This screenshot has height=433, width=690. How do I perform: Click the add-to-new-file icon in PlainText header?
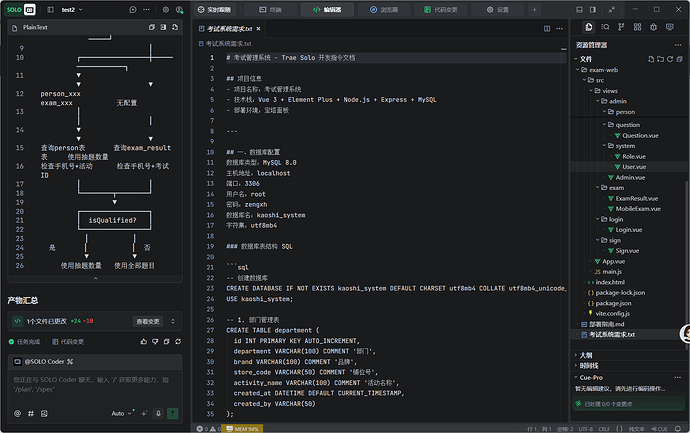click(x=175, y=27)
